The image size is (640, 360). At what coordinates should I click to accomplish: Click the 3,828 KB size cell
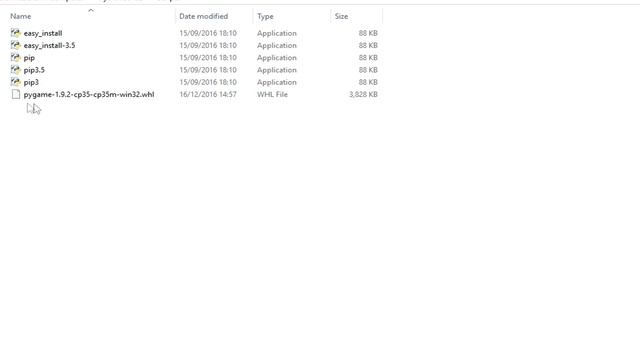363,94
